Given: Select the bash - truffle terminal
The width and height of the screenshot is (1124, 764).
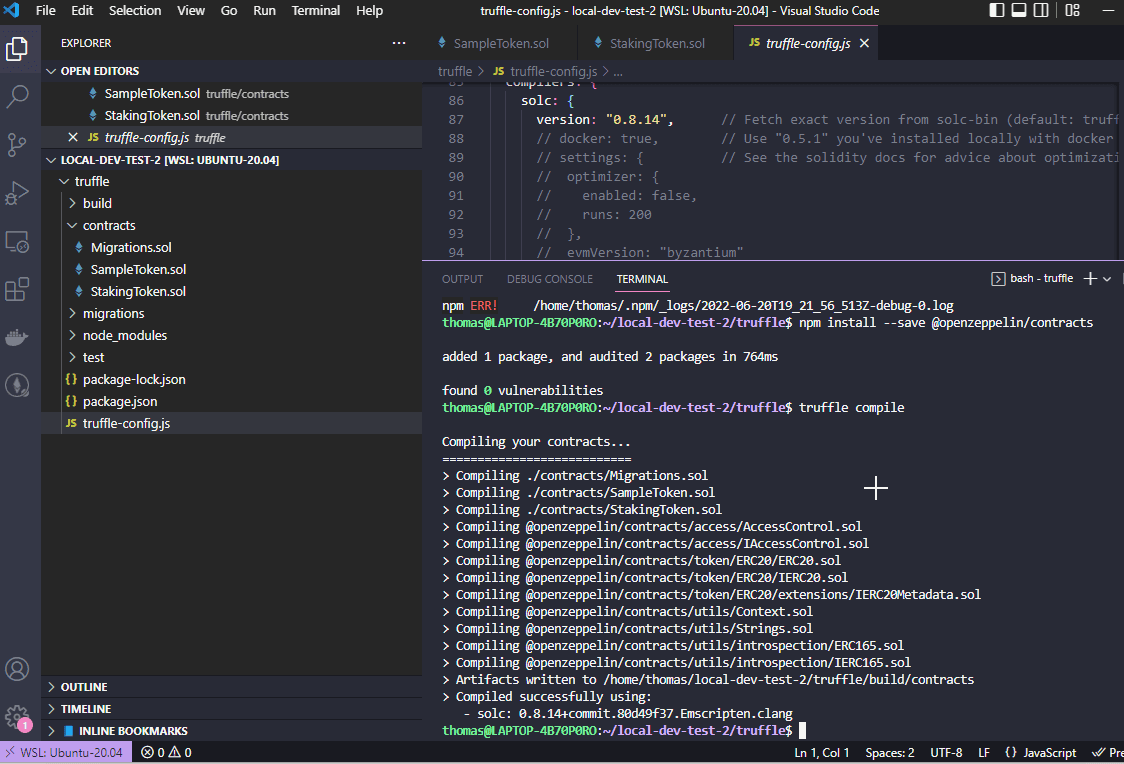Looking at the screenshot, I should 1032,279.
